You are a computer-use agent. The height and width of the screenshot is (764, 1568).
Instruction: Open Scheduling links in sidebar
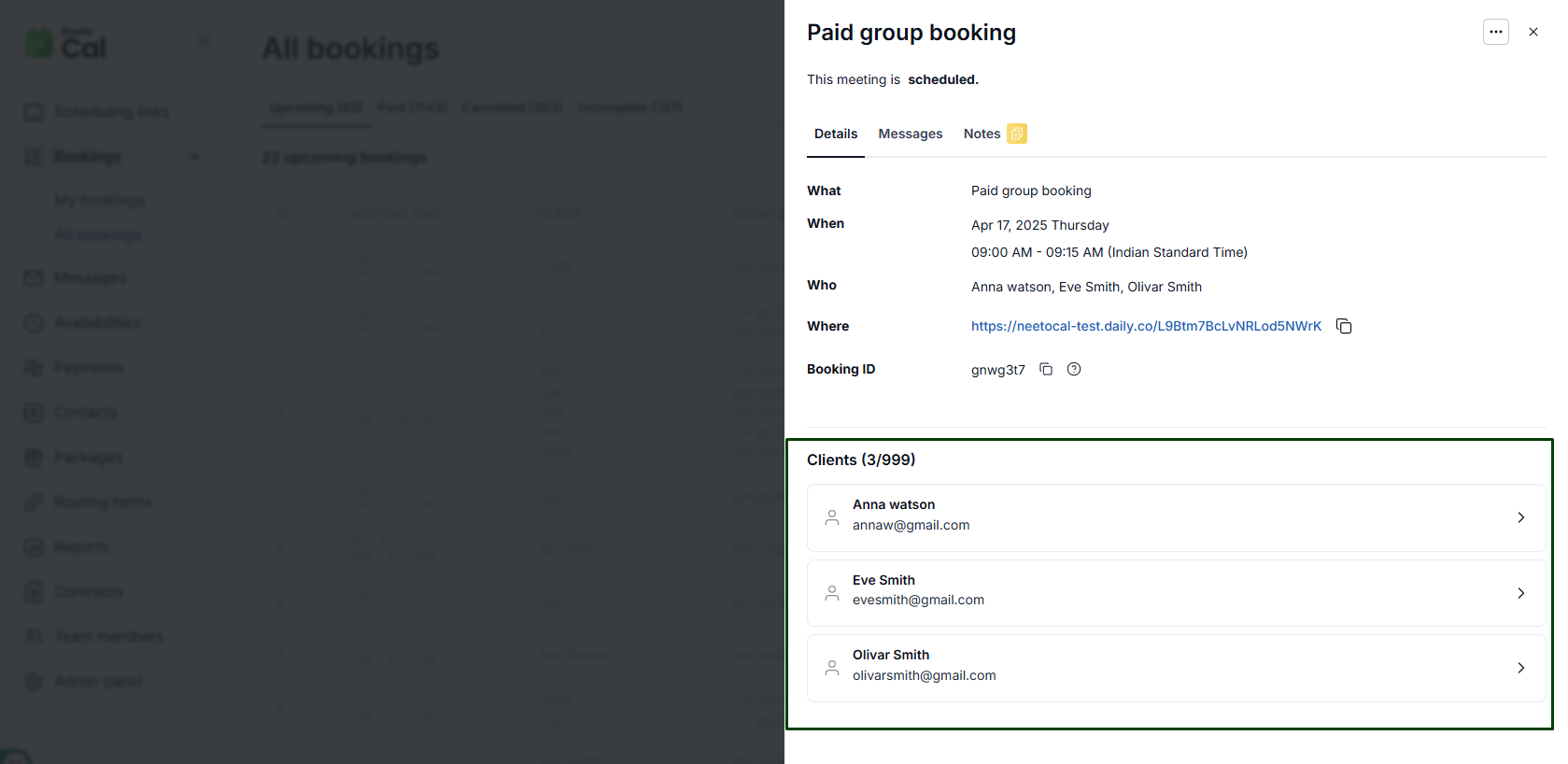tap(111, 111)
